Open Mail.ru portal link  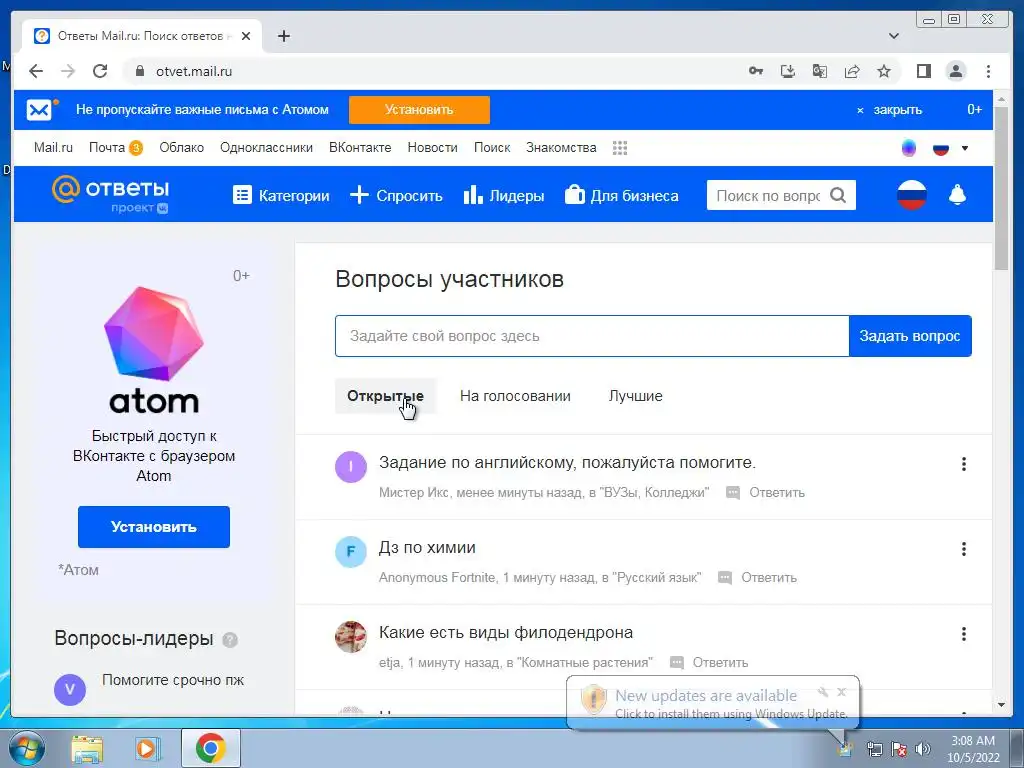tap(53, 148)
